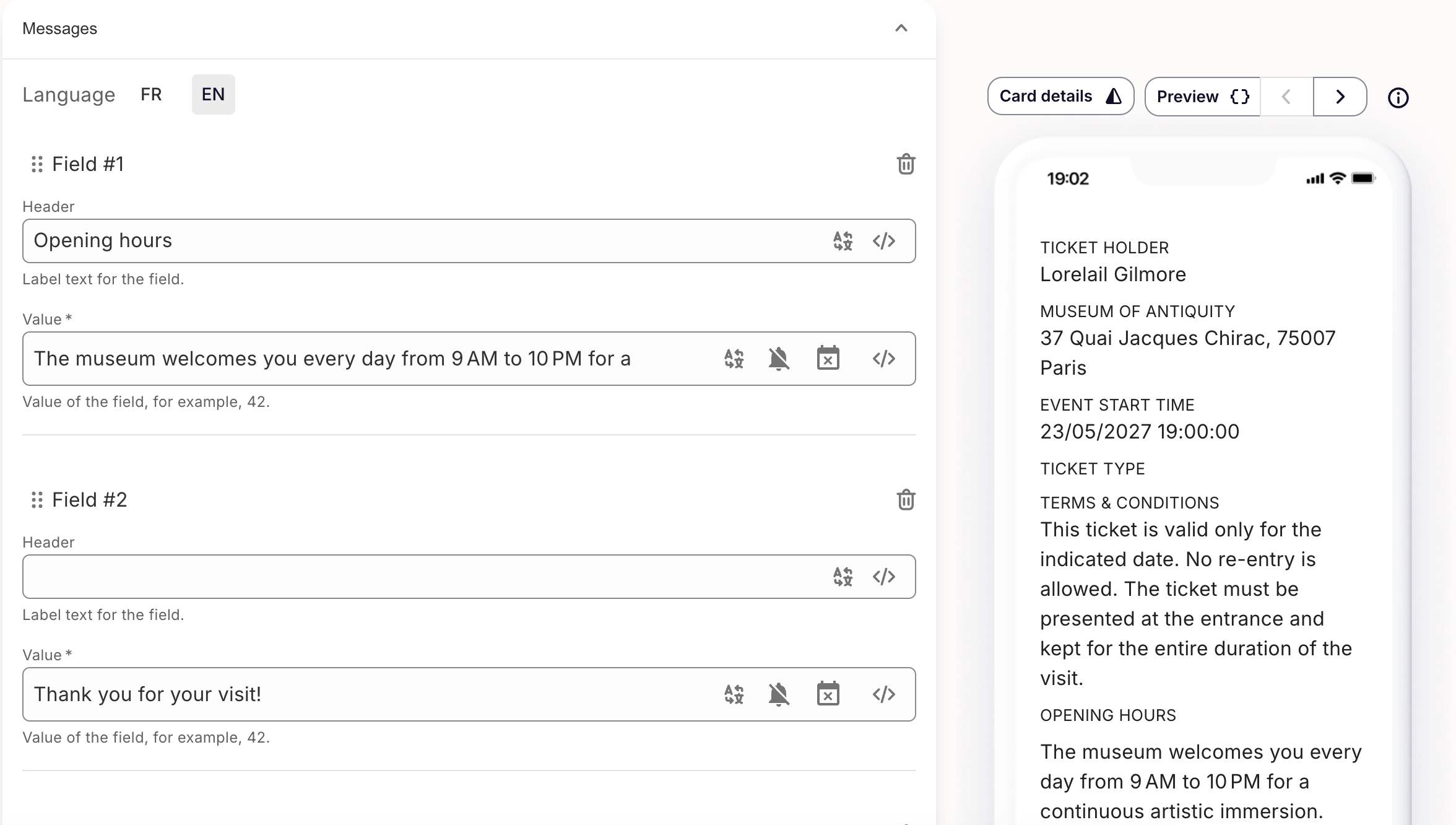Delete Field #2 with trash icon

point(906,500)
